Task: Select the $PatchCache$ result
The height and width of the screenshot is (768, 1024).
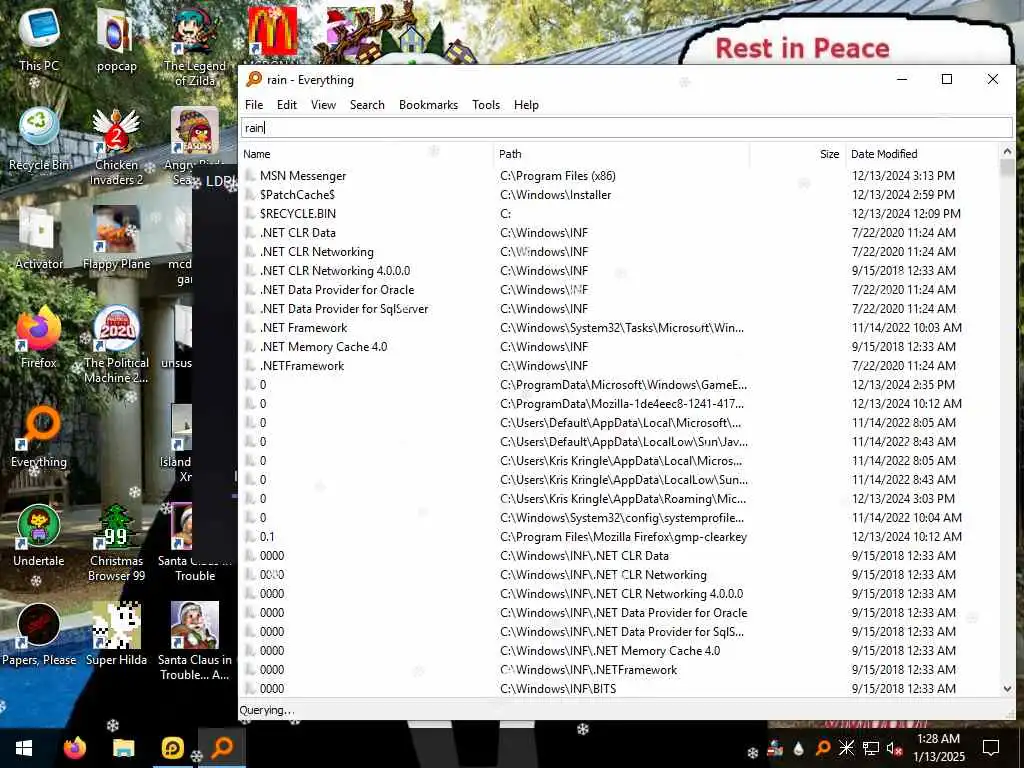Action: (x=619, y=195)
